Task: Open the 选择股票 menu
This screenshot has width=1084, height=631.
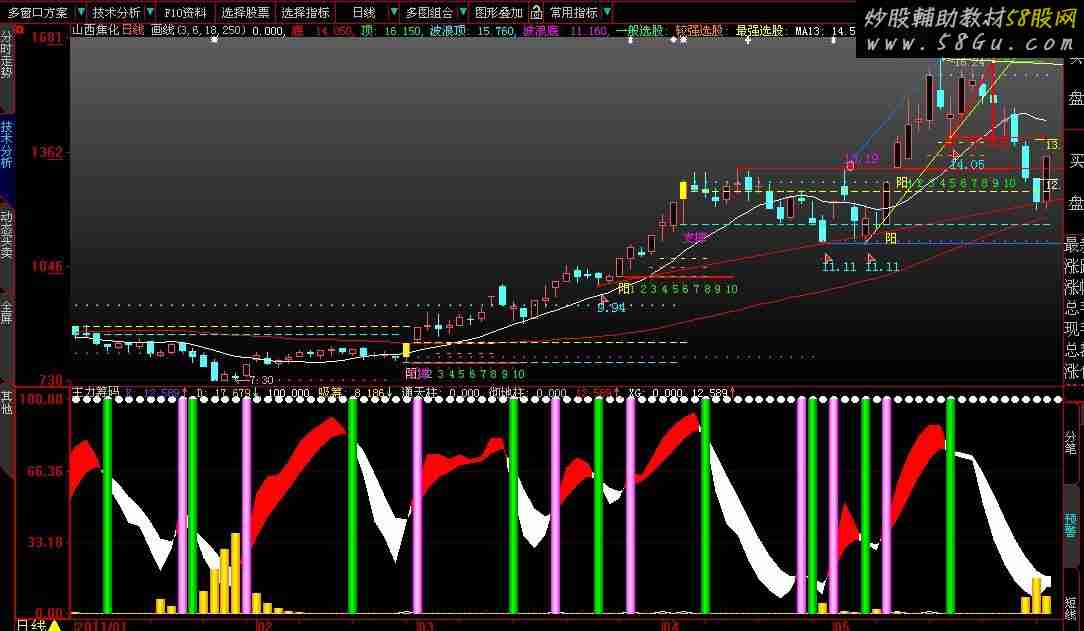Action: 245,12
